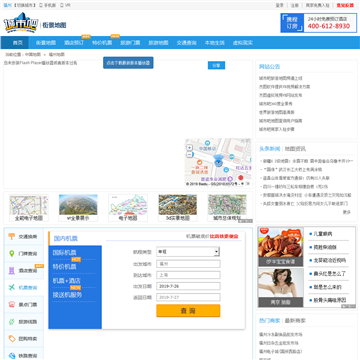Click the blue Flash player download button
This screenshot has height=360, width=360.
(x=128, y=63)
